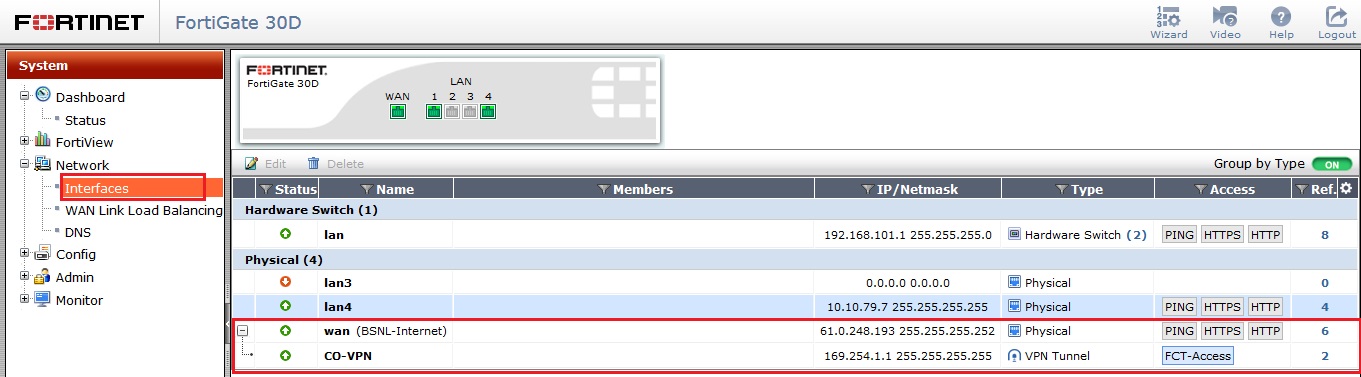Expand the Config tree node
The height and width of the screenshot is (377, 1361).
click(25, 254)
